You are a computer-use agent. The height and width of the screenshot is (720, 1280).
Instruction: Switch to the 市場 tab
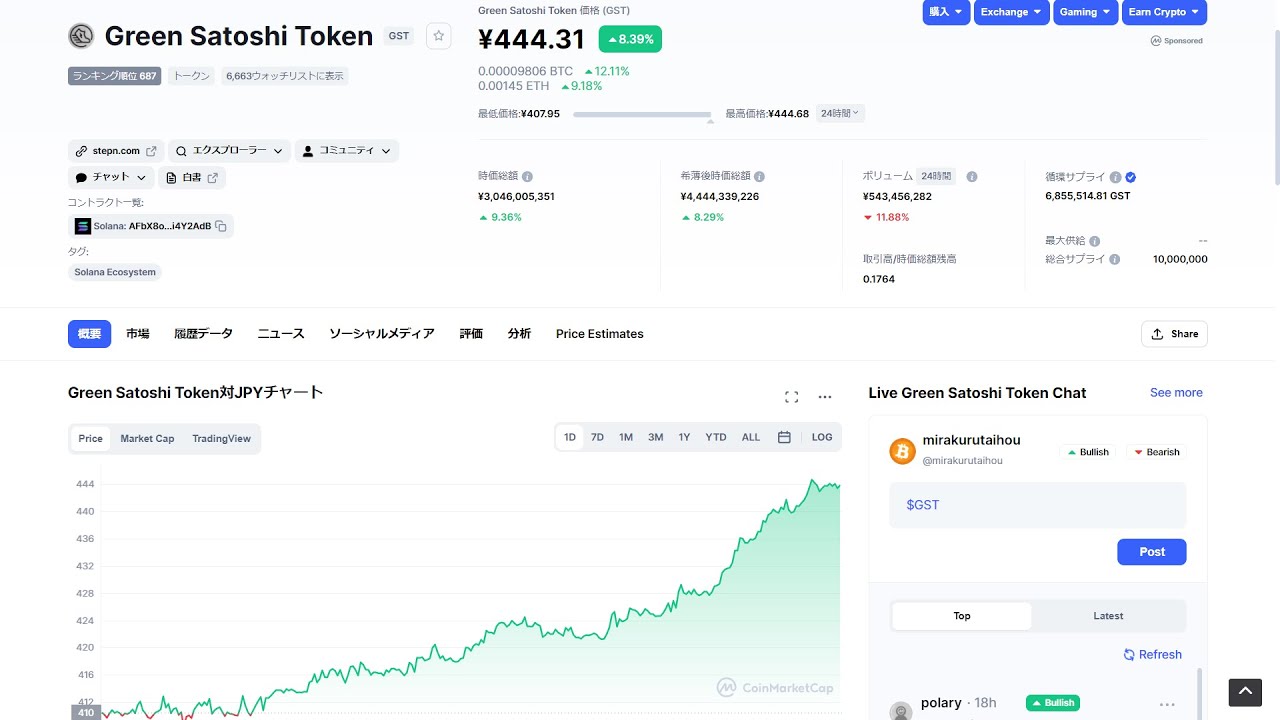[138, 334]
